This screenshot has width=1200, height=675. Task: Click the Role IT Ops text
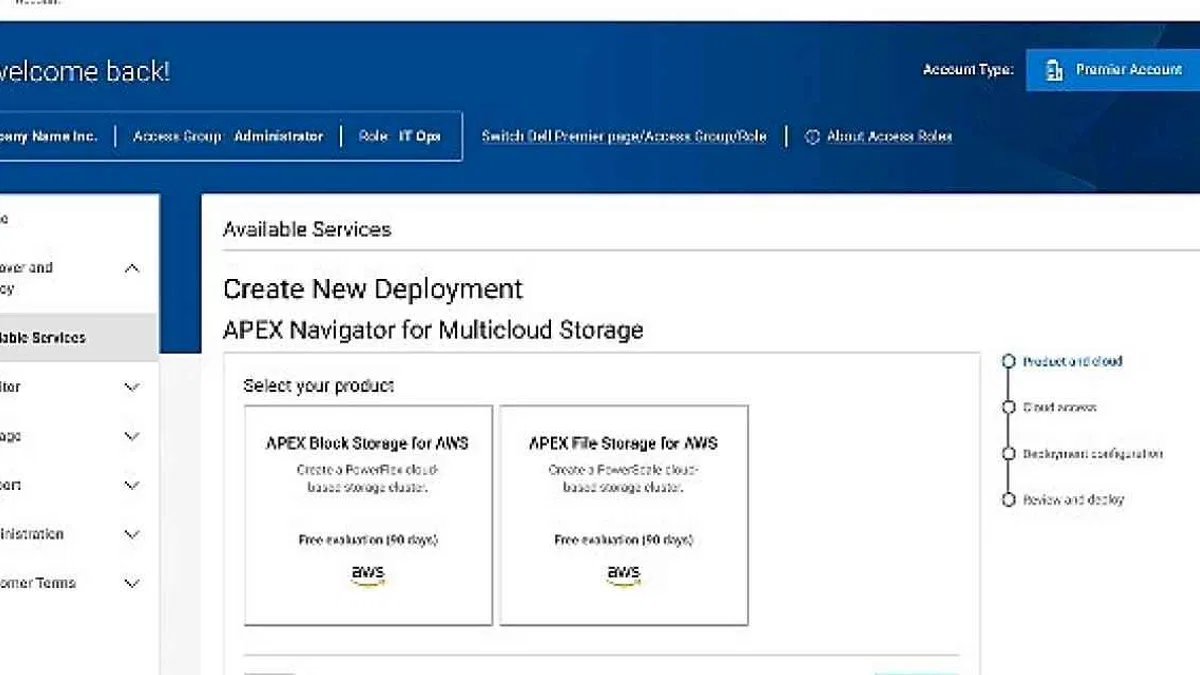pyautogui.click(x=399, y=136)
